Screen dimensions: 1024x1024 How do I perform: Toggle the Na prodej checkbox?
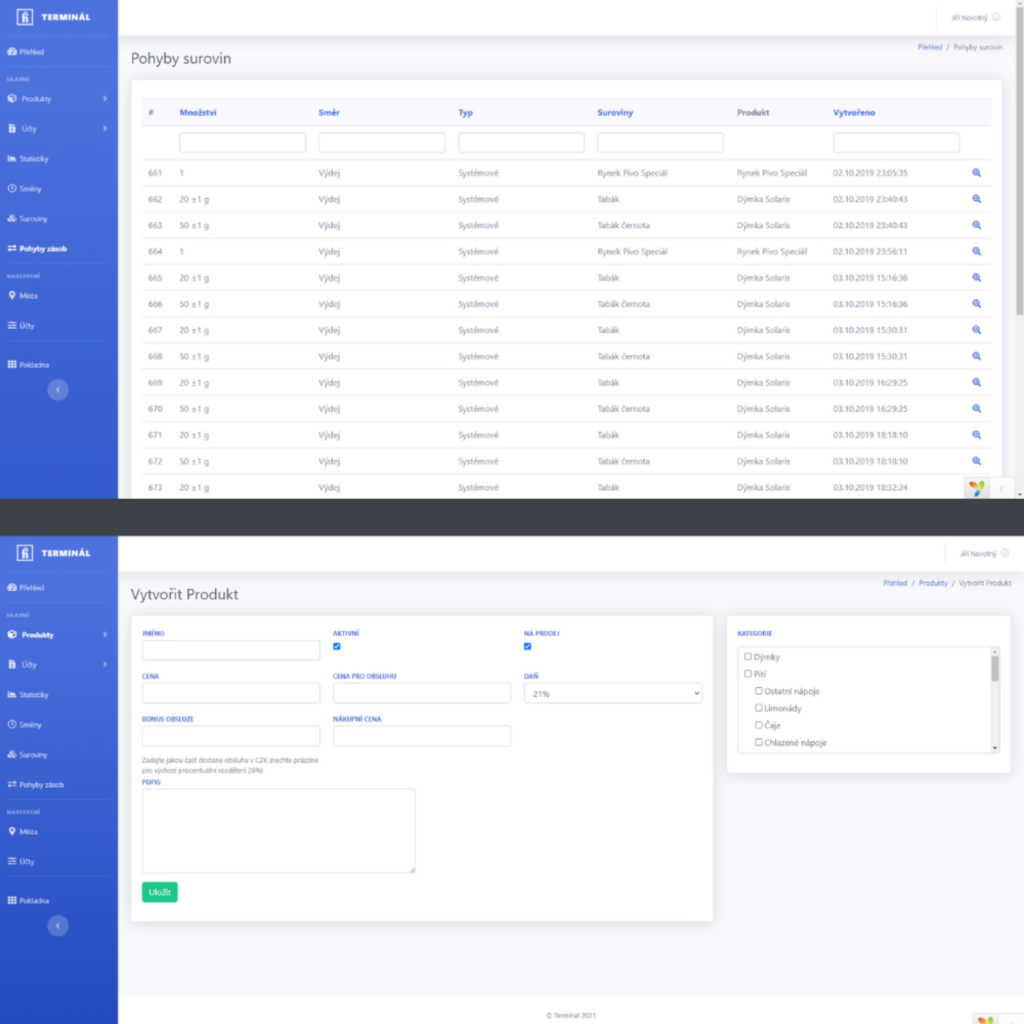(528, 647)
